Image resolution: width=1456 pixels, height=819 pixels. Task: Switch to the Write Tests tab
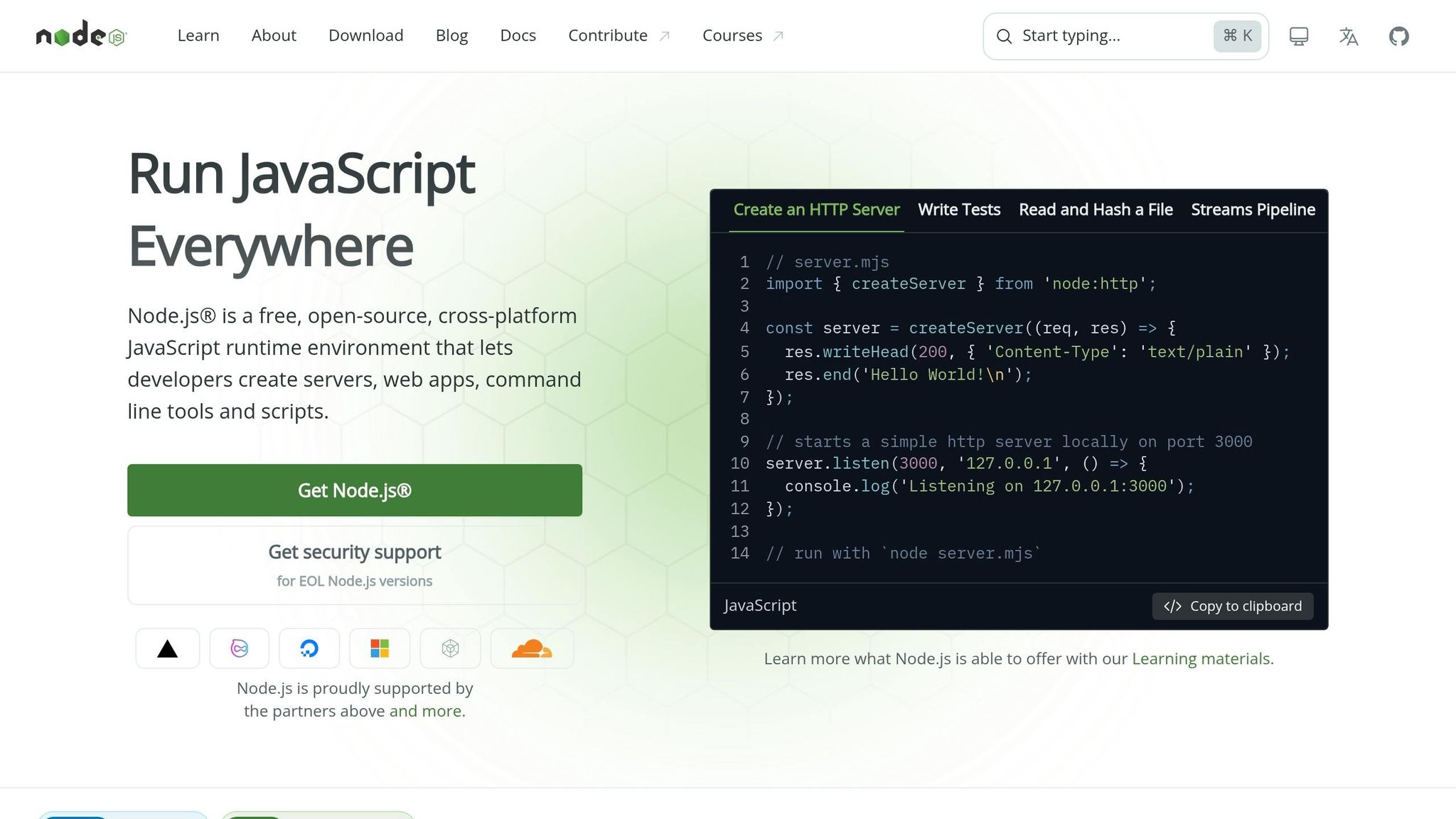pyautogui.click(x=958, y=210)
